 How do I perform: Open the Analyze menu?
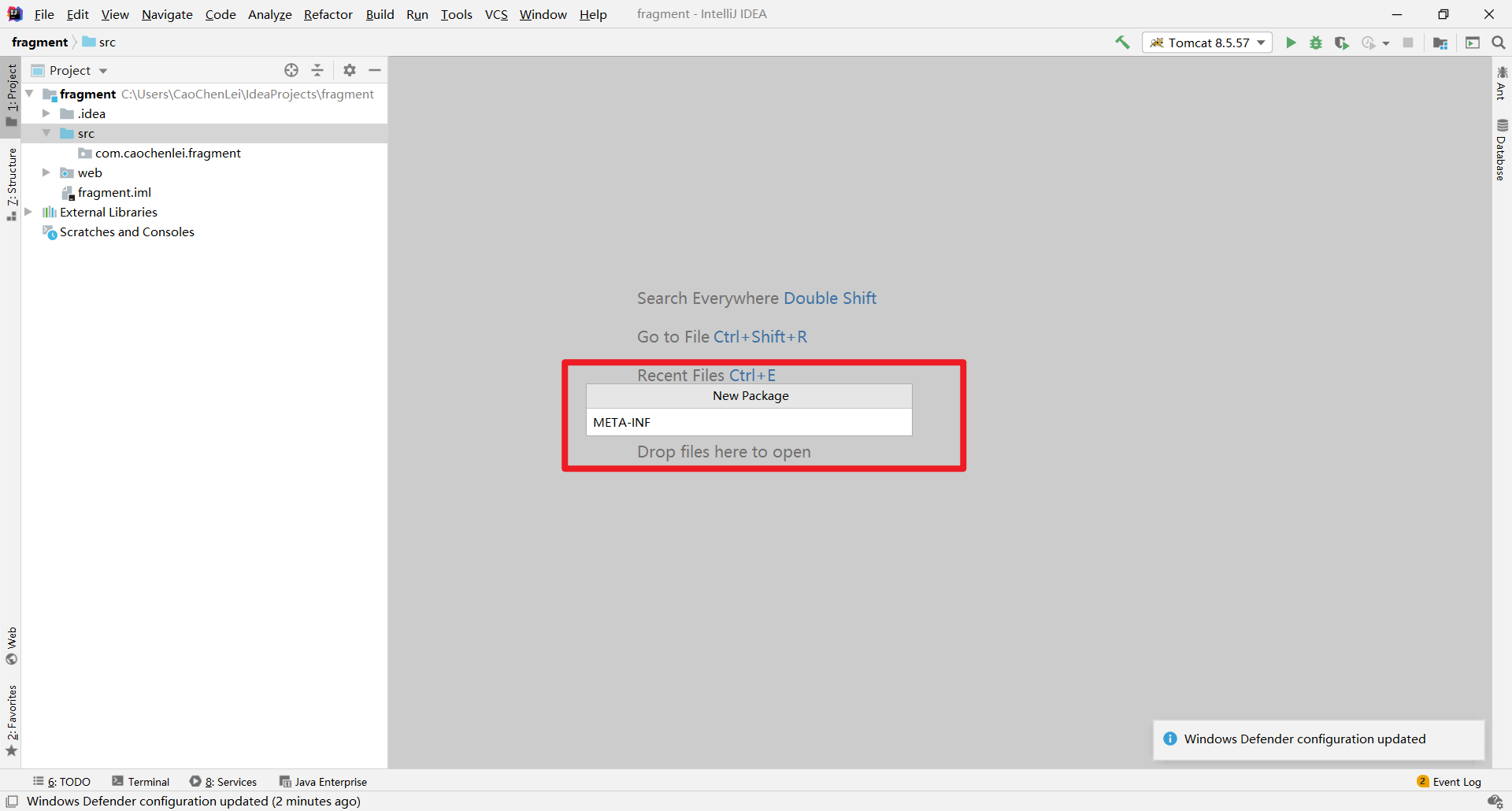pos(270,14)
